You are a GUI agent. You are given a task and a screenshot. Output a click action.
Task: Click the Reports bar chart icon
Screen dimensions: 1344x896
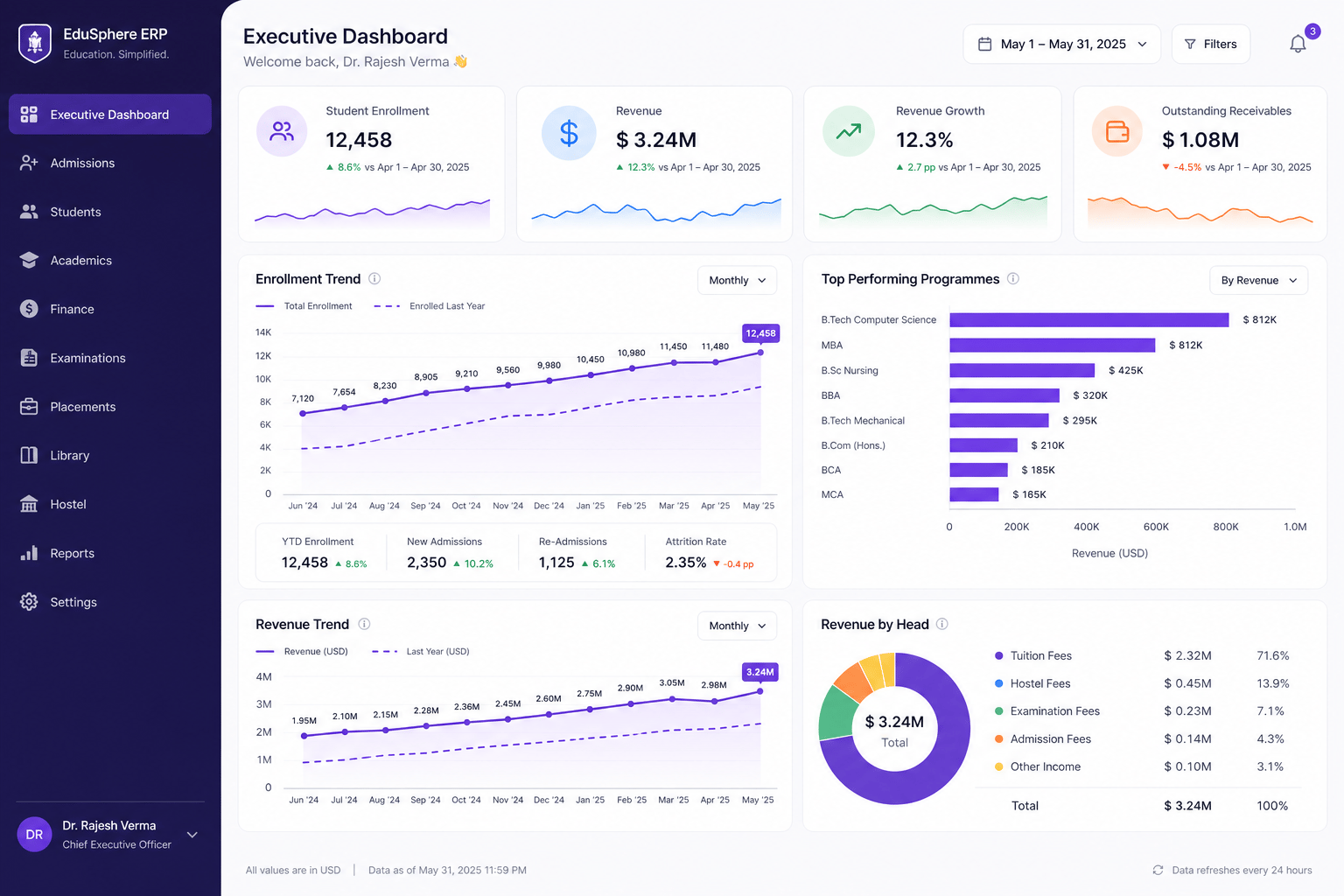(x=29, y=553)
